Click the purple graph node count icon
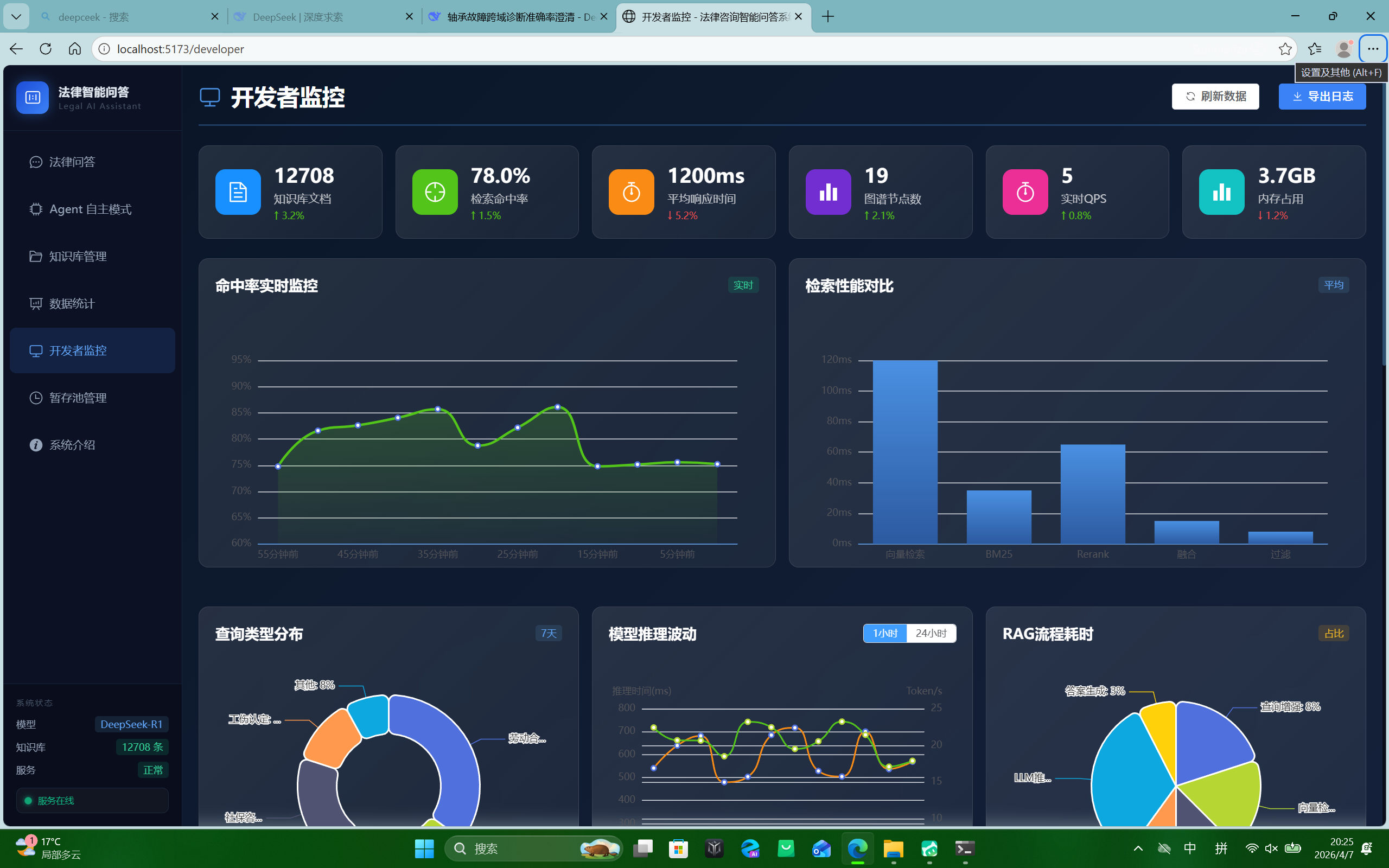Screen dimensions: 1389x868 (827, 192)
